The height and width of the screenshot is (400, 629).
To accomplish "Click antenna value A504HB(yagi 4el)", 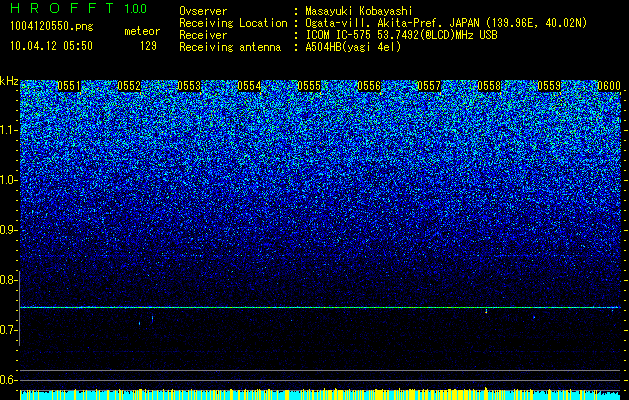I will click(x=353, y=47).
